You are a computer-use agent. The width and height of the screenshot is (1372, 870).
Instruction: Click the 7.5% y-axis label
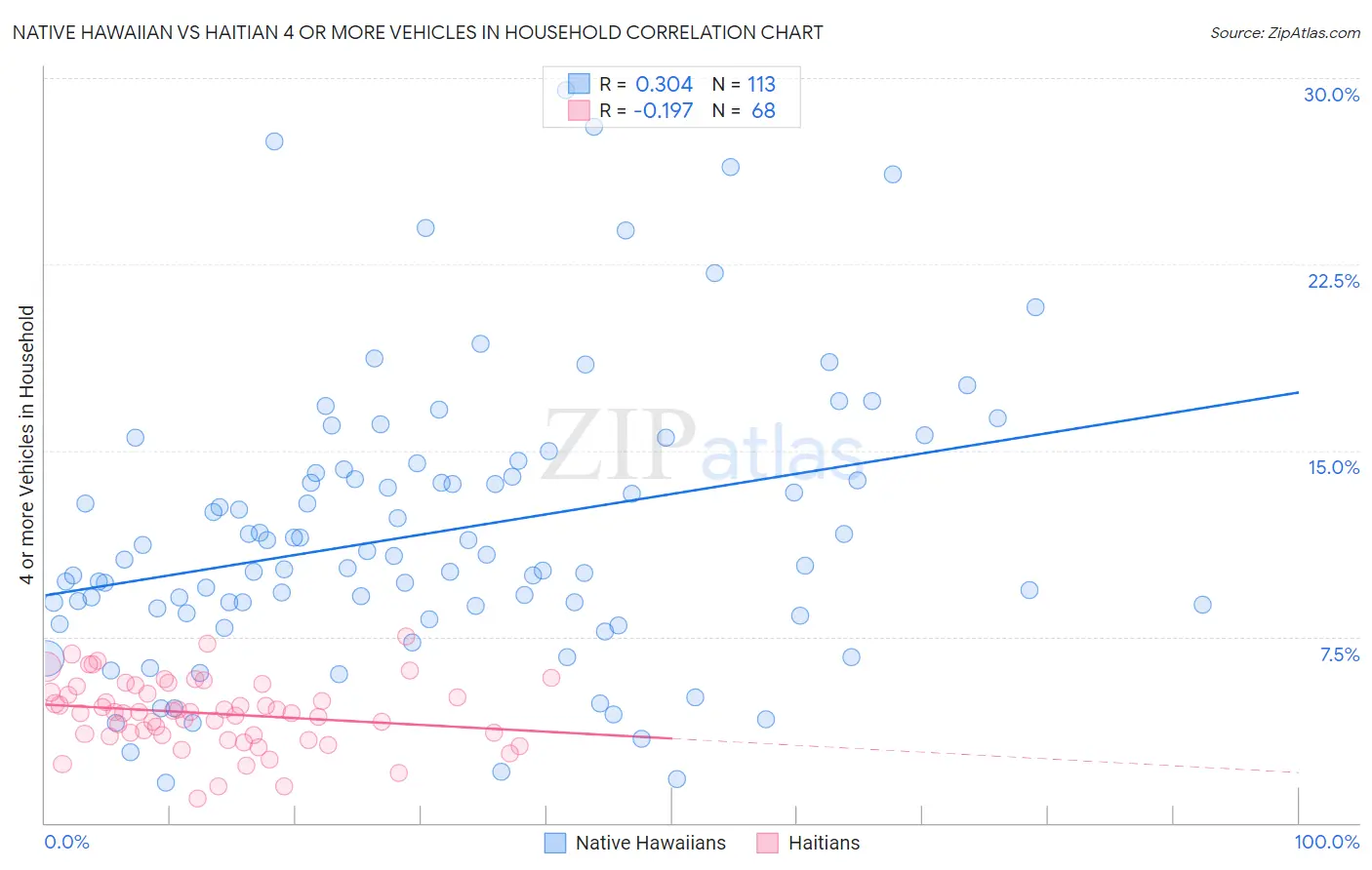1339,654
